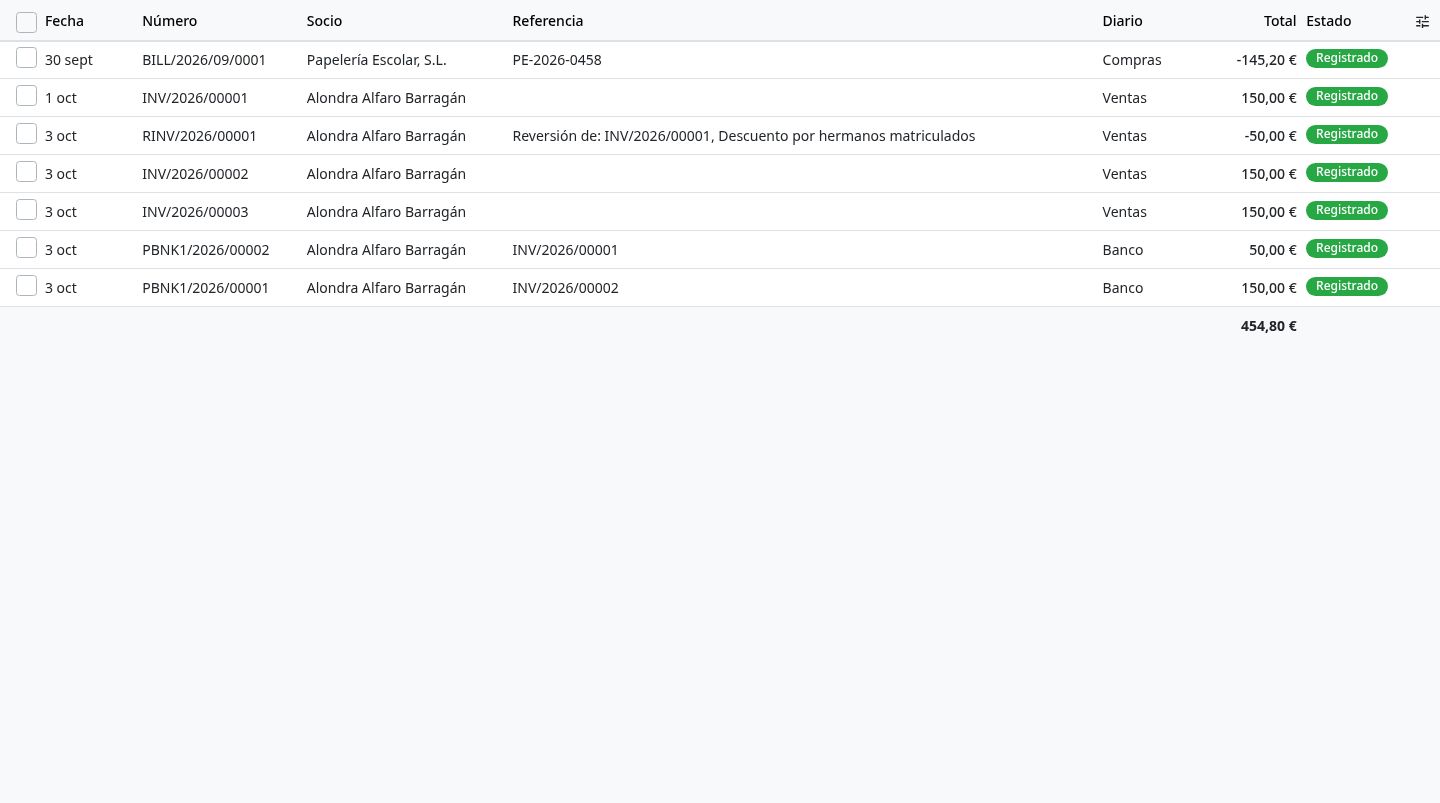
Task: Open payment PBNK1/2026/00002
Action: tap(206, 250)
